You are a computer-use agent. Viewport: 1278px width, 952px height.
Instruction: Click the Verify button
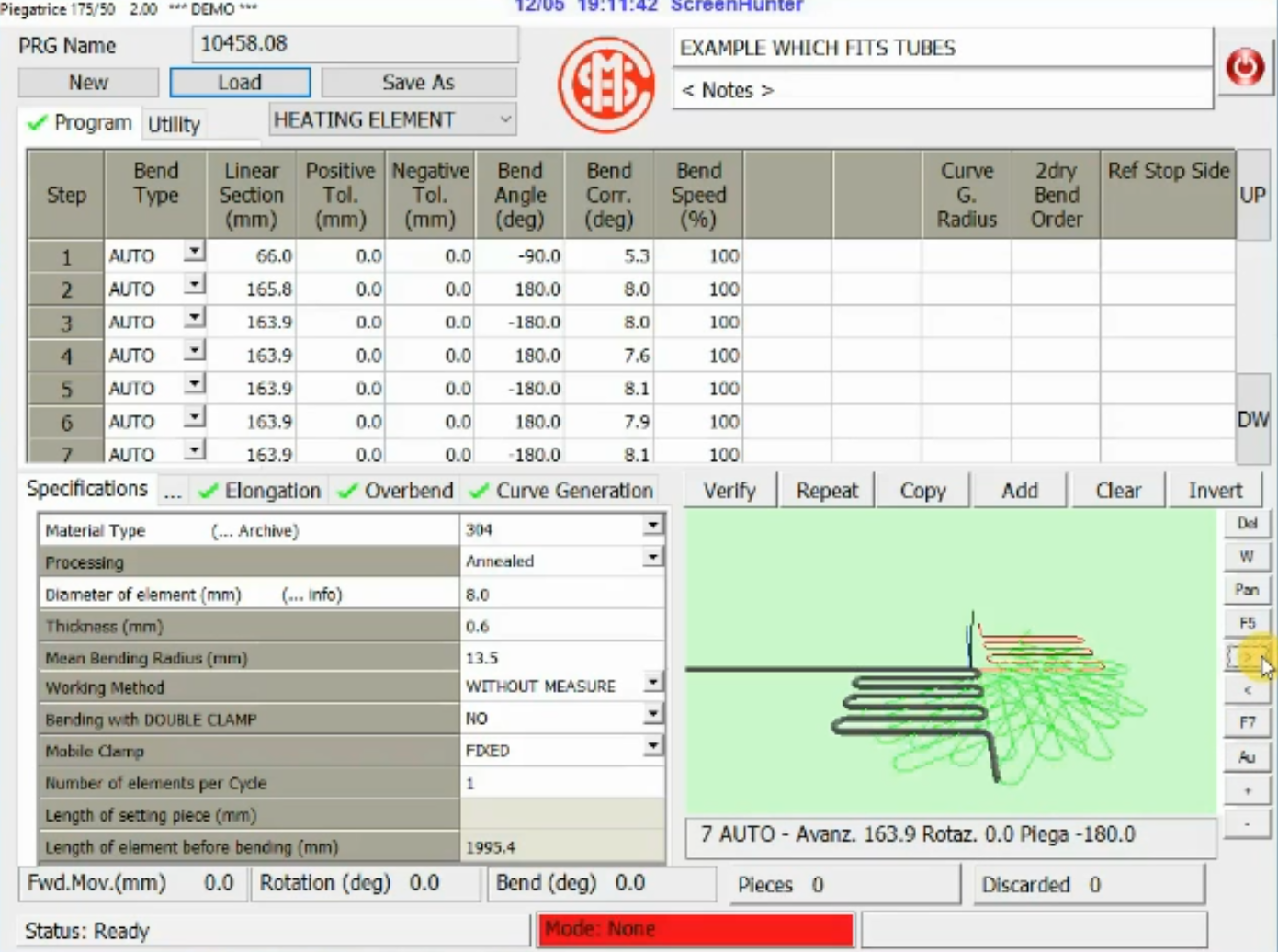[x=729, y=491]
